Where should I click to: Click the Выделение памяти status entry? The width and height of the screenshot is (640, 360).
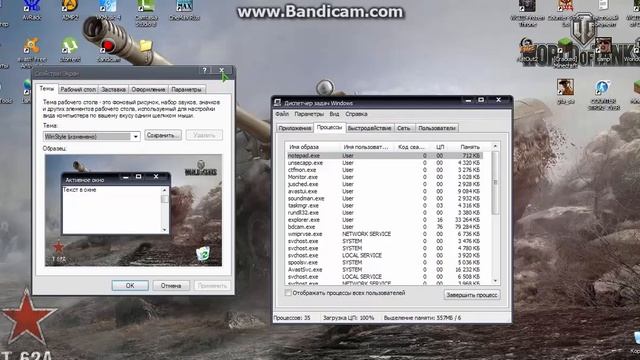click(x=422, y=318)
